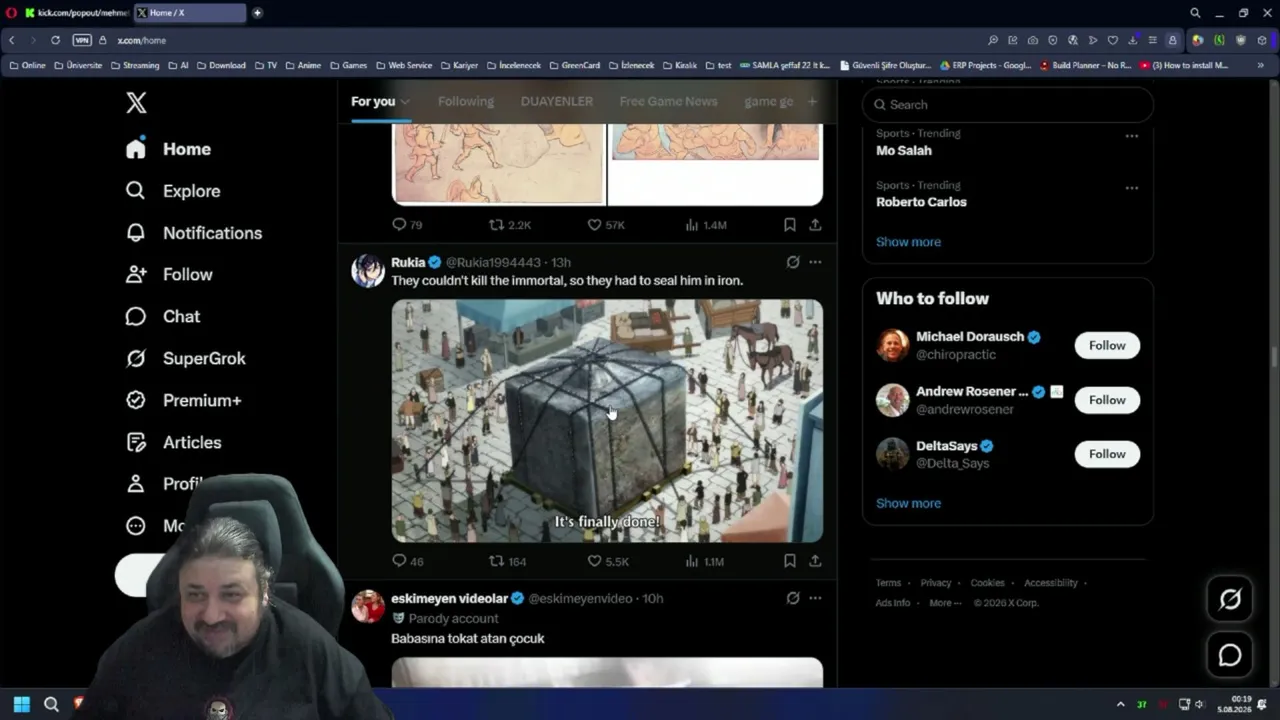This screenshot has width=1280, height=720.
Task: Open a new browser tab
Action: click(257, 13)
